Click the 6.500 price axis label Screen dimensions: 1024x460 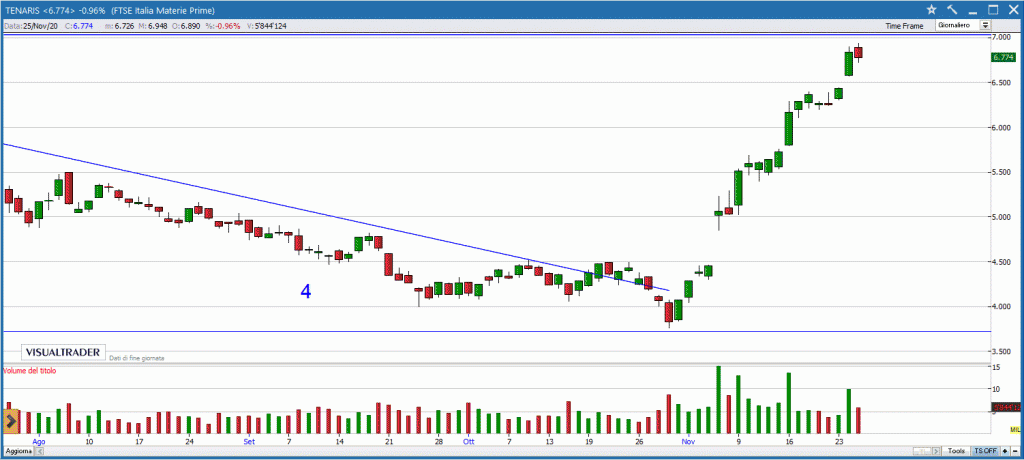(1002, 82)
